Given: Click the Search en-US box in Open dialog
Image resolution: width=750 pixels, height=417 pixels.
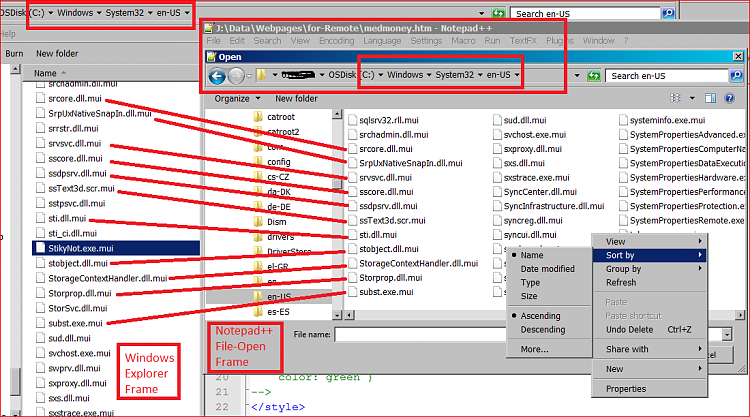Looking at the screenshot, I should 667,76.
